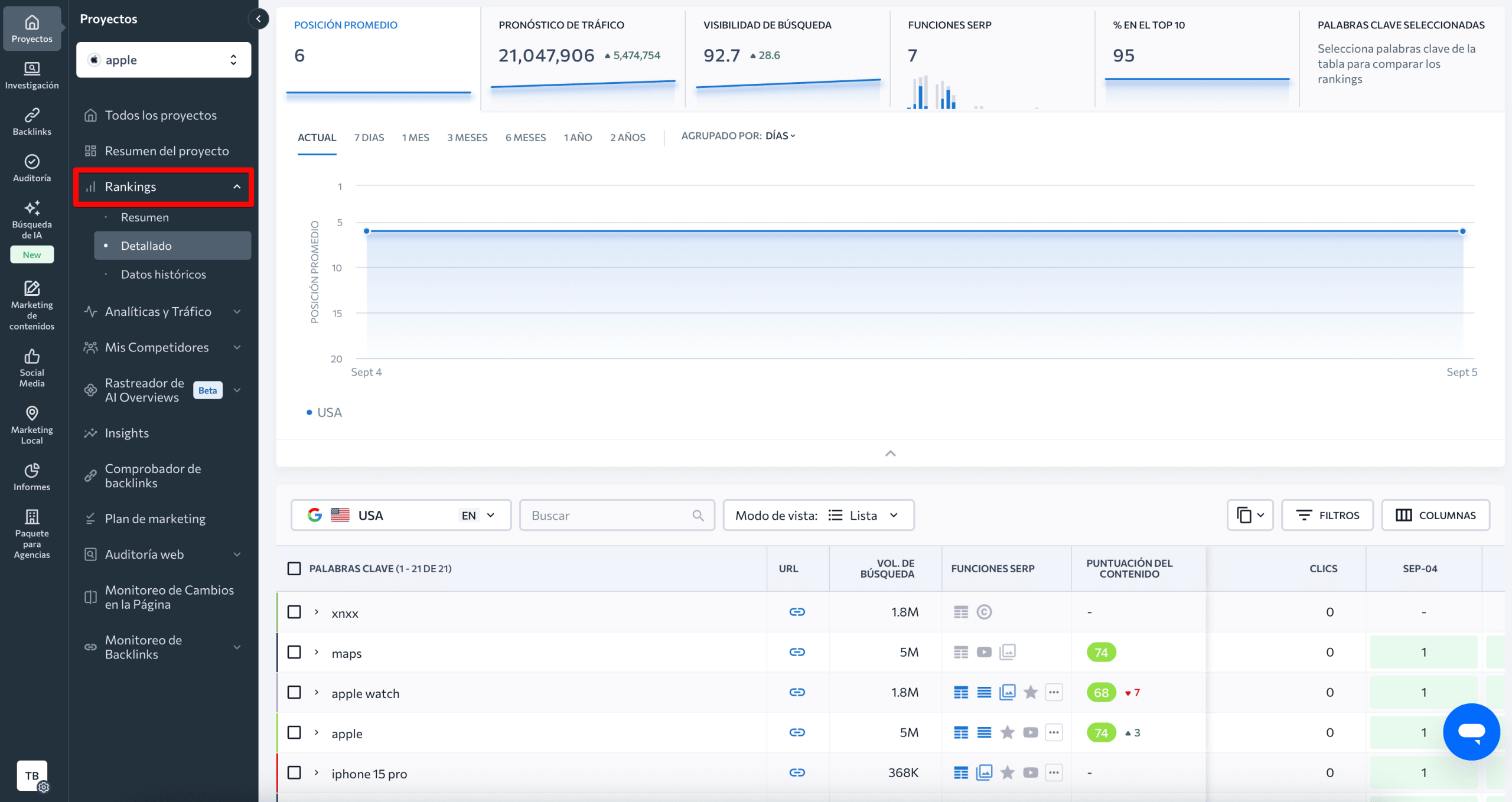Select all keywords with header checkbox
This screenshot has width=1512, height=802.
coord(294,568)
